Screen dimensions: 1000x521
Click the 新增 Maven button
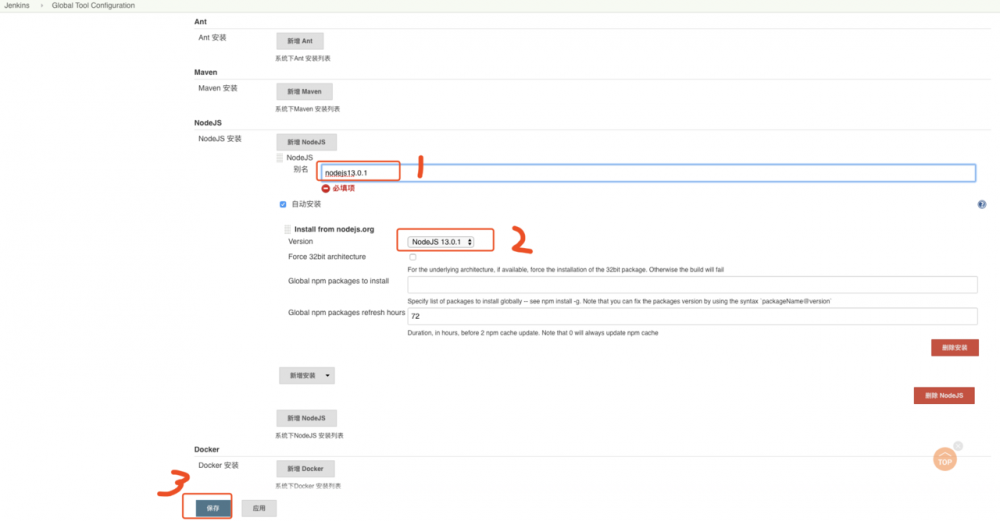point(304,91)
